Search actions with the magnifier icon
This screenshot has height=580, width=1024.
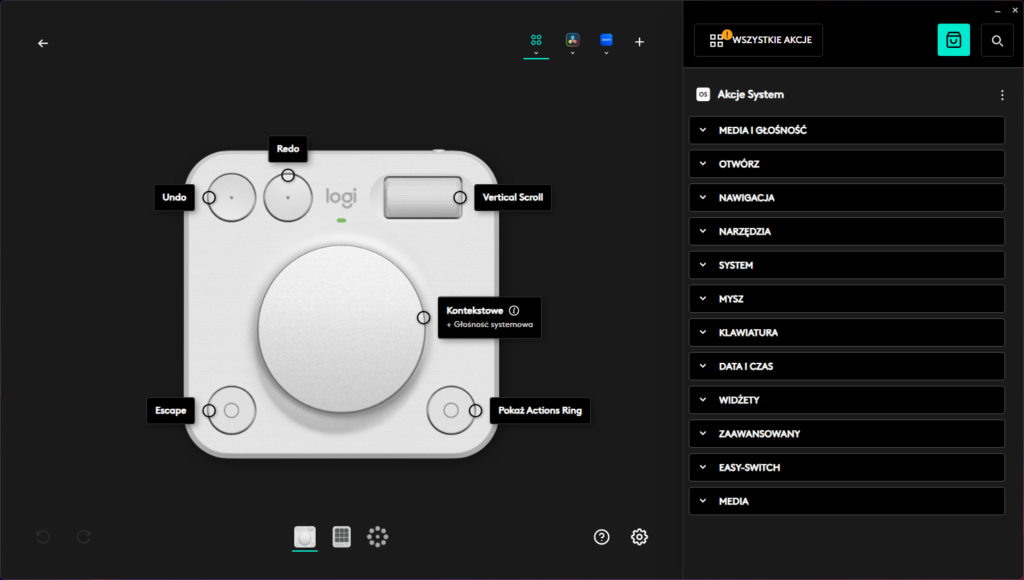pos(997,40)
